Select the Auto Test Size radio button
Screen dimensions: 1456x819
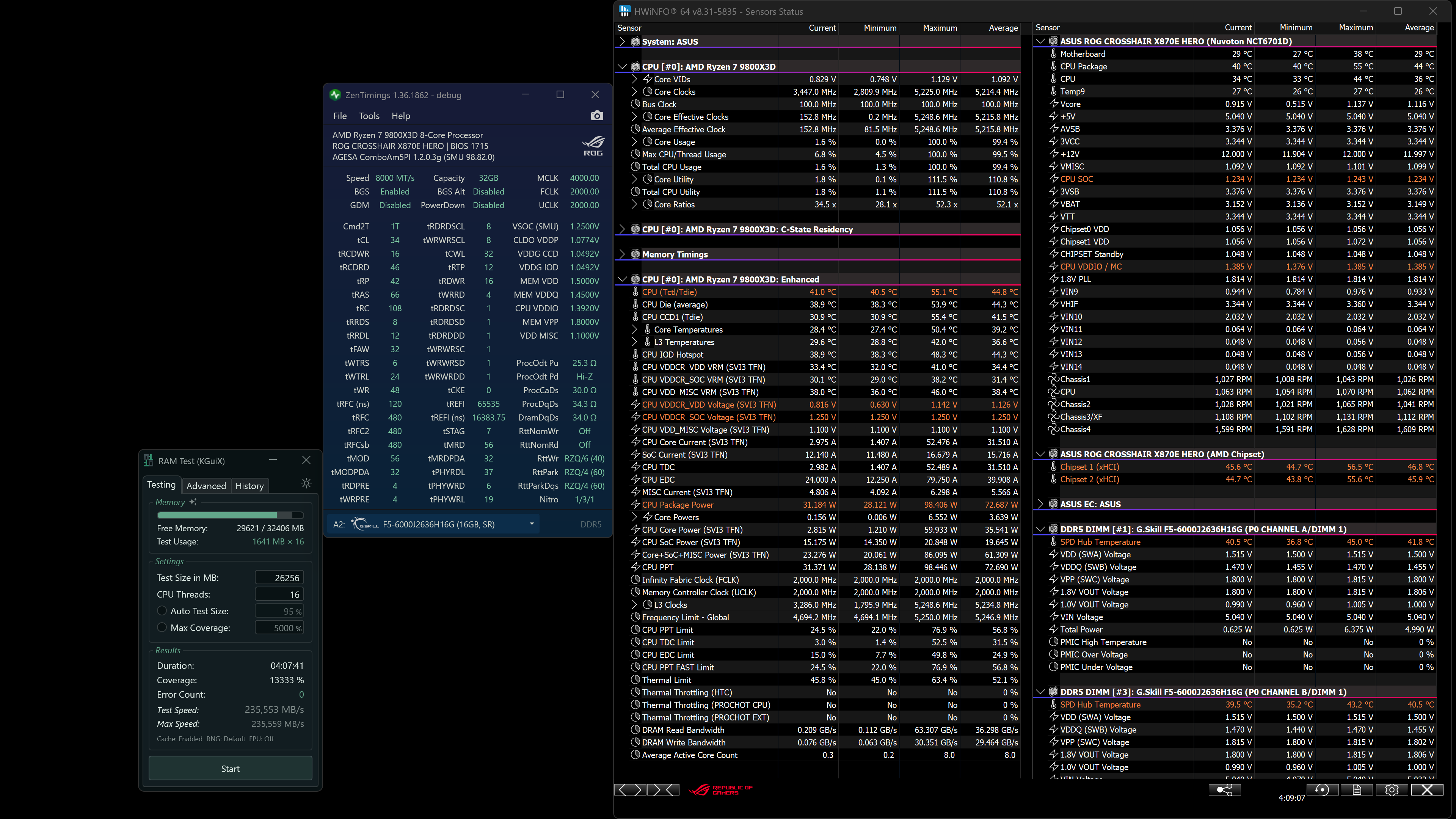(x=162, y=611)
